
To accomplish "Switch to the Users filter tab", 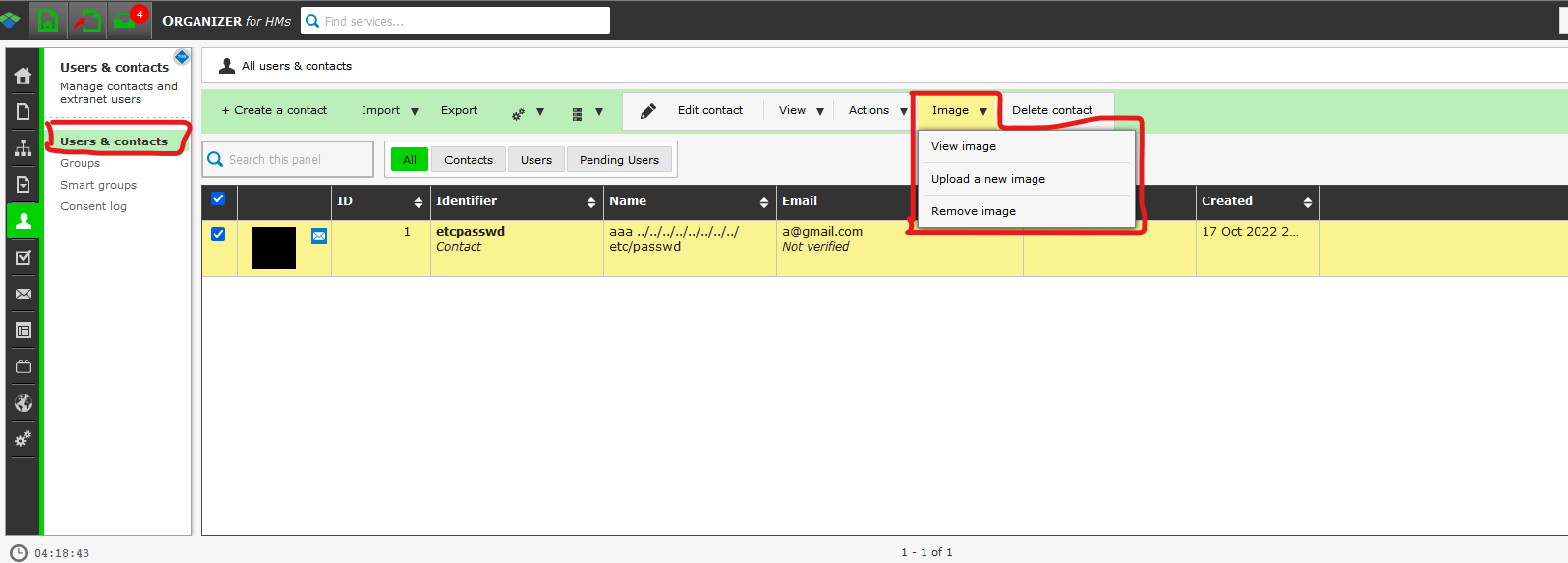I will pyautogui.click(x=536, y=160).
